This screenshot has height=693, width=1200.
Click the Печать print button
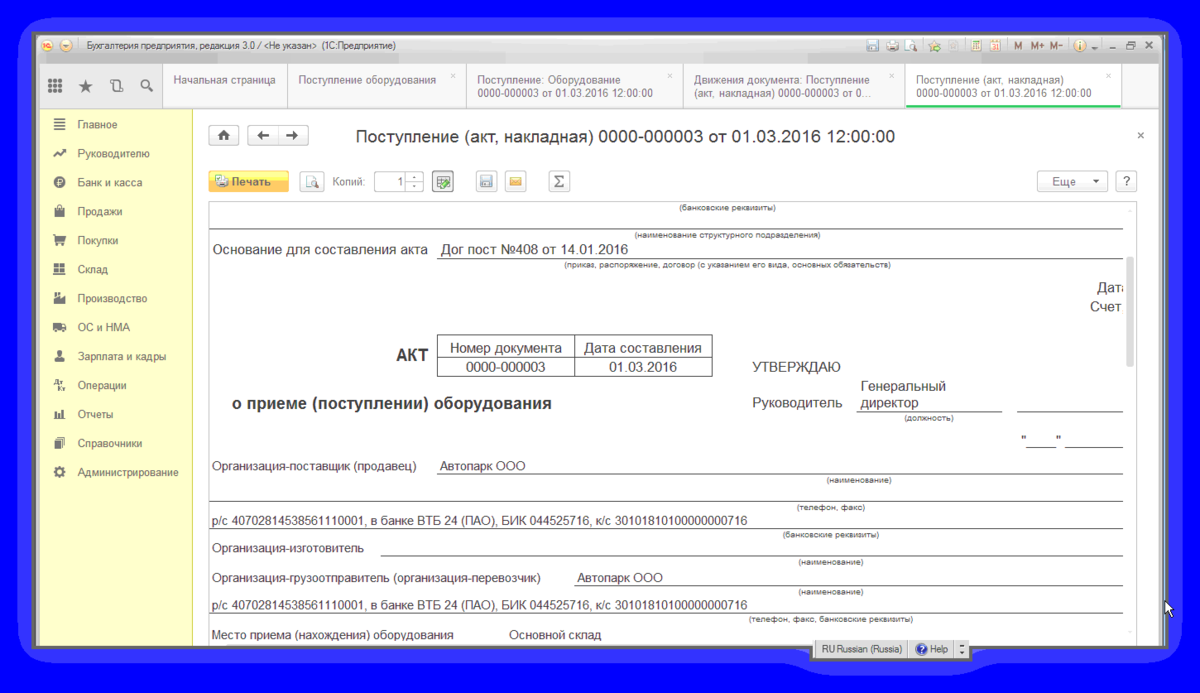pyautogui.click(x=248, y=182)
